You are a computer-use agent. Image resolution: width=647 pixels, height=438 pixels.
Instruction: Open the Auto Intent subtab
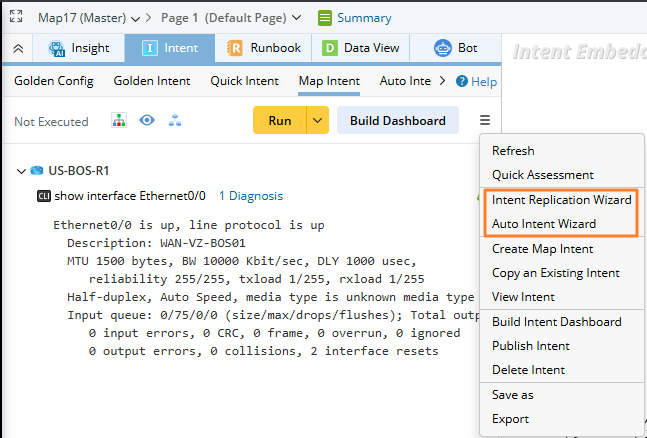coord(405,81)
